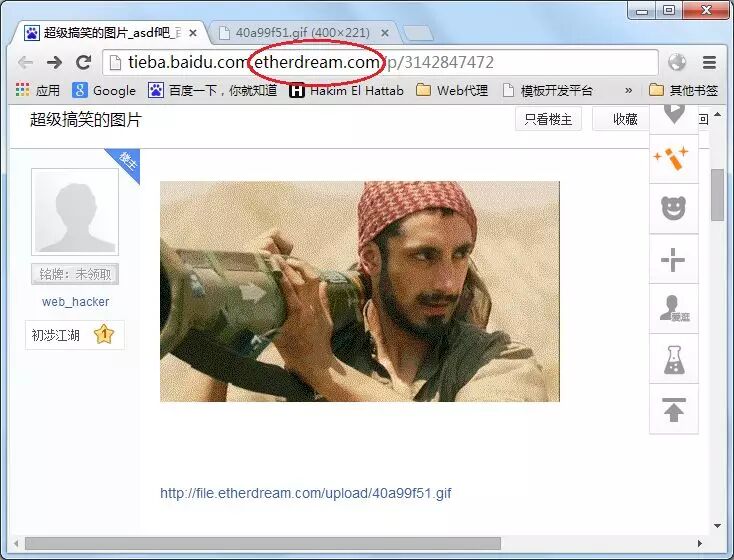Click the vertical scrollbar down arrow
734x560 pixels.
[x=717, y=525]
